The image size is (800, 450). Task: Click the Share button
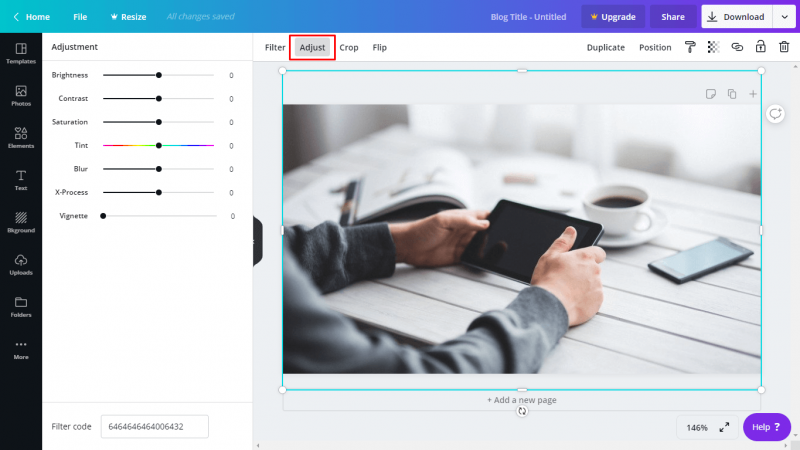(673, 17)
